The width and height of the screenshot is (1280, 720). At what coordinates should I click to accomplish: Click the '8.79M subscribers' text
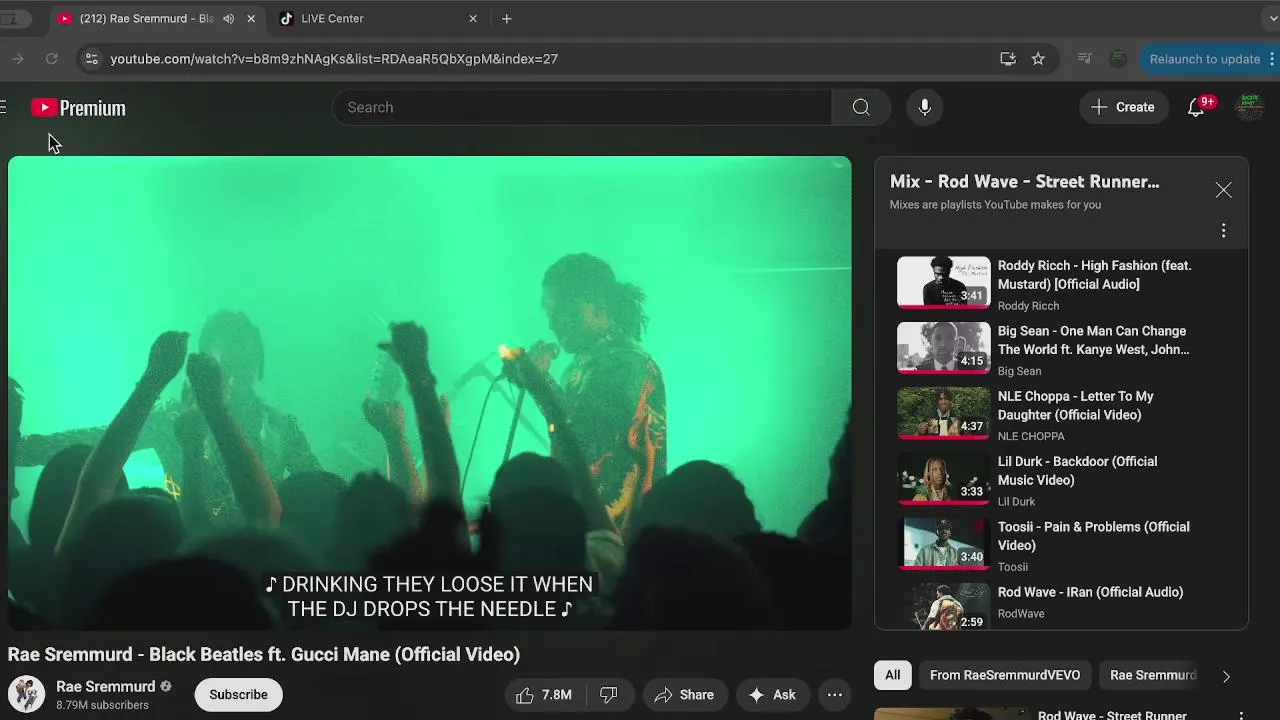click(x=102, y=705)
